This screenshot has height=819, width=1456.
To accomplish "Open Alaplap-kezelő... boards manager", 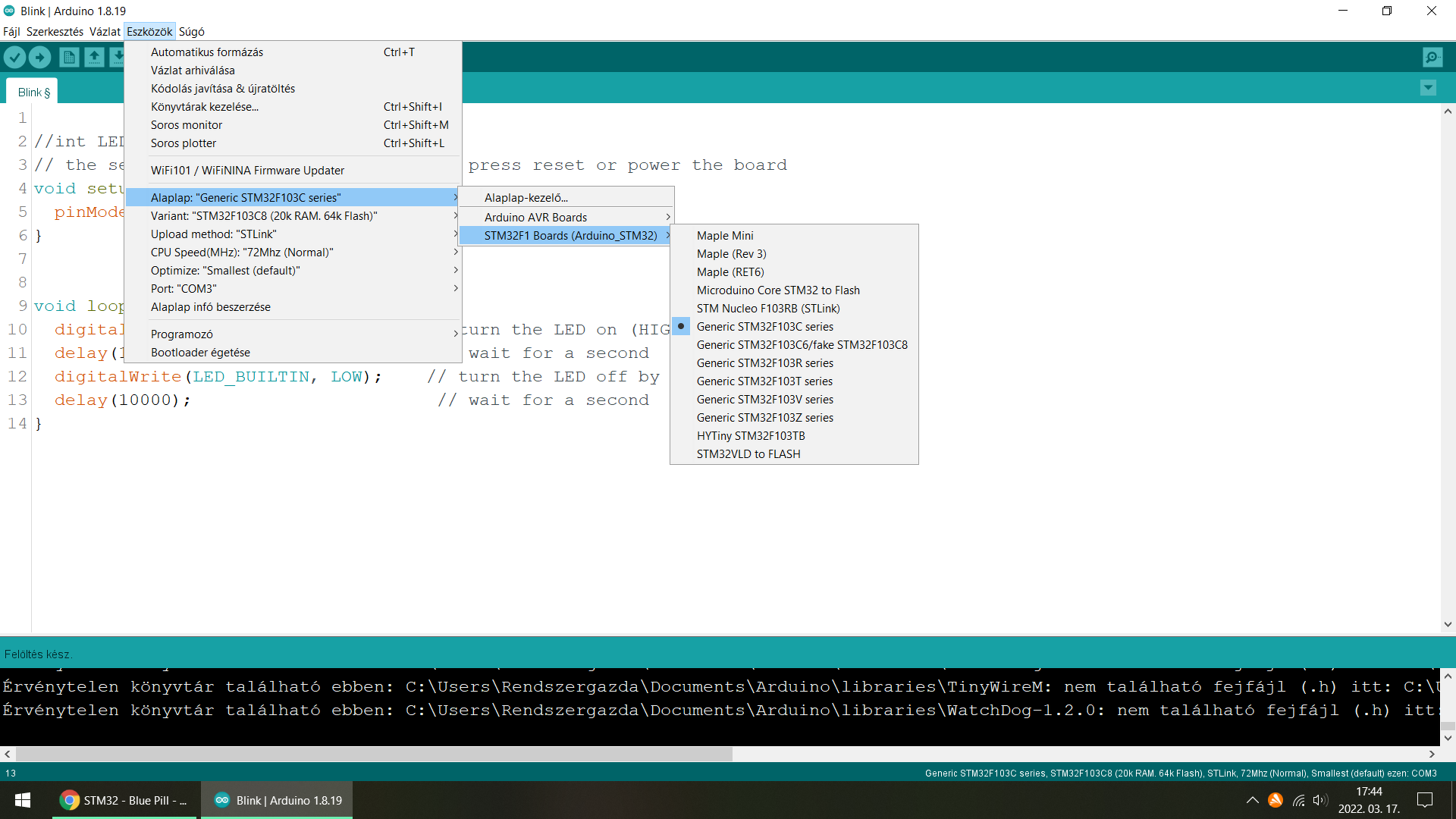I will coord(566,198).
